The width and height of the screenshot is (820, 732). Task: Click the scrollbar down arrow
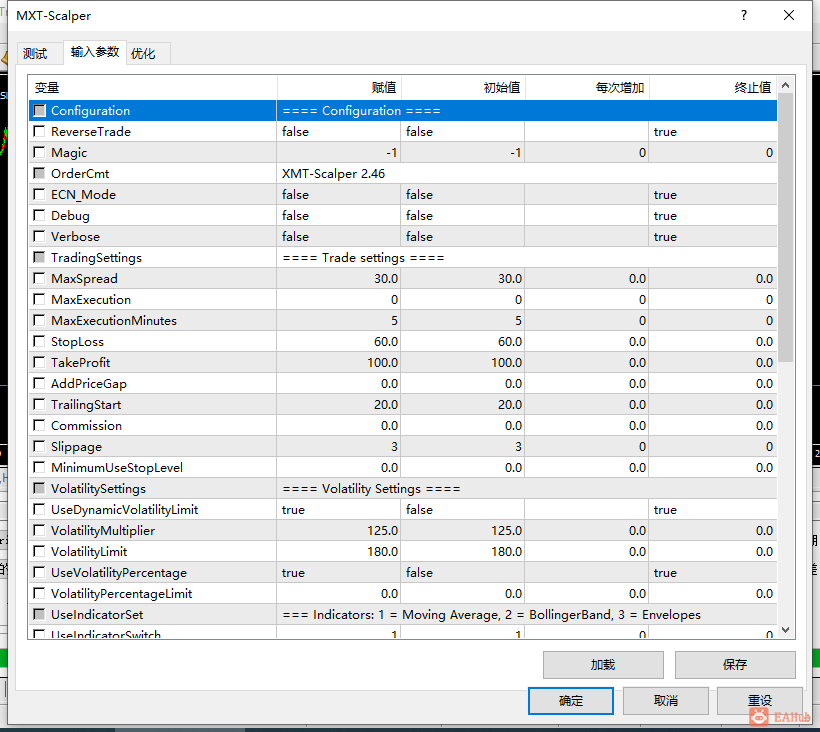[785, 630]
